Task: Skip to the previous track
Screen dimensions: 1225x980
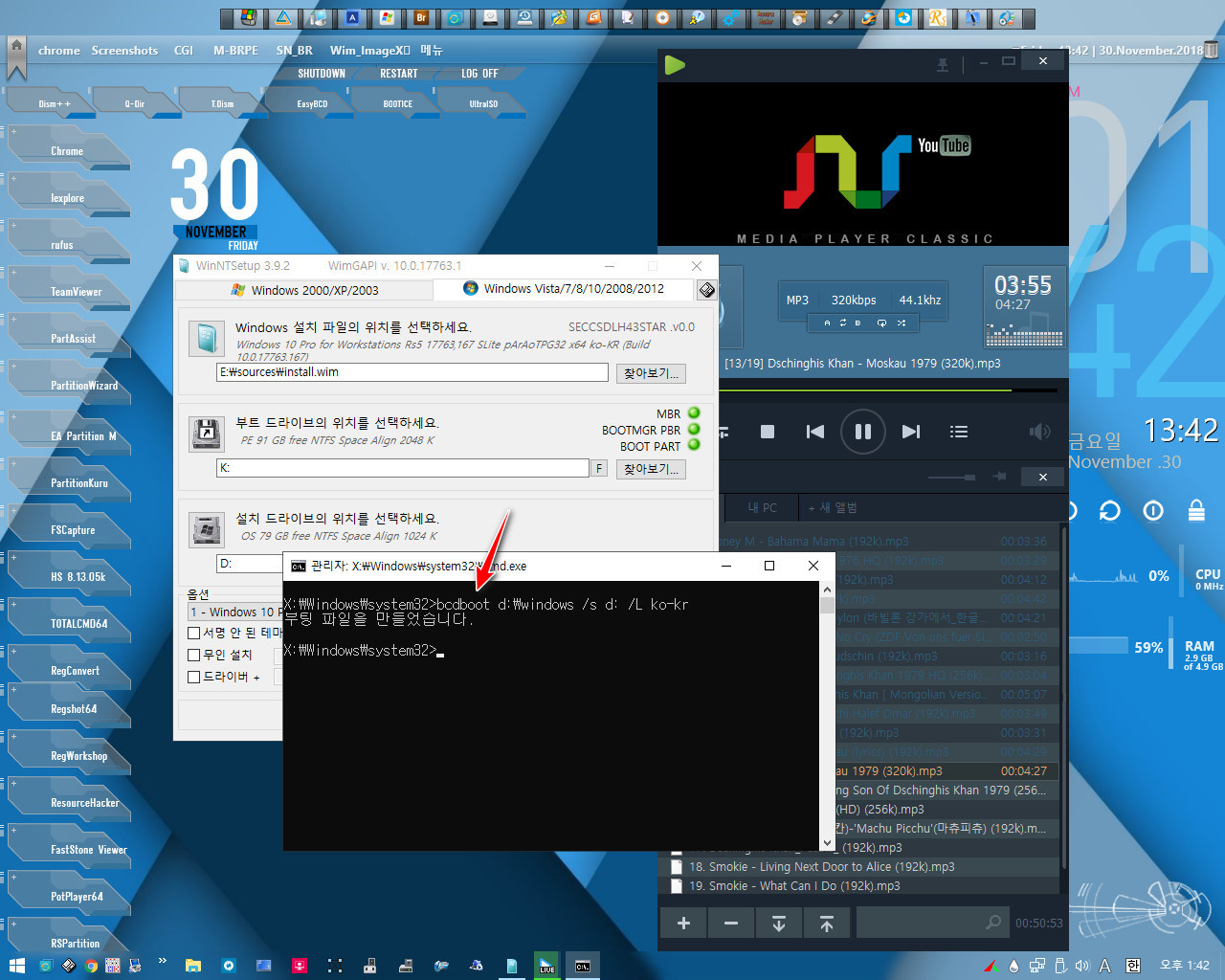Action: pyautogui.click(x=814, y=432)
